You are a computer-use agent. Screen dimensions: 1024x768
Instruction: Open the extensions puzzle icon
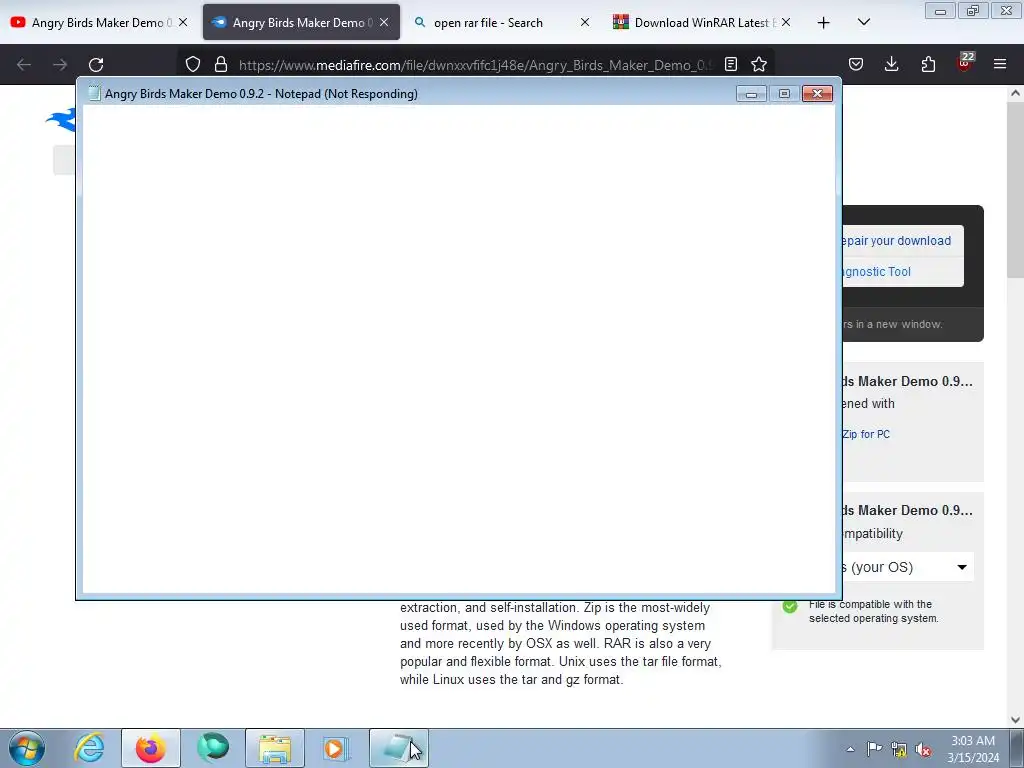pyautogui.click(x=928, y=64)
